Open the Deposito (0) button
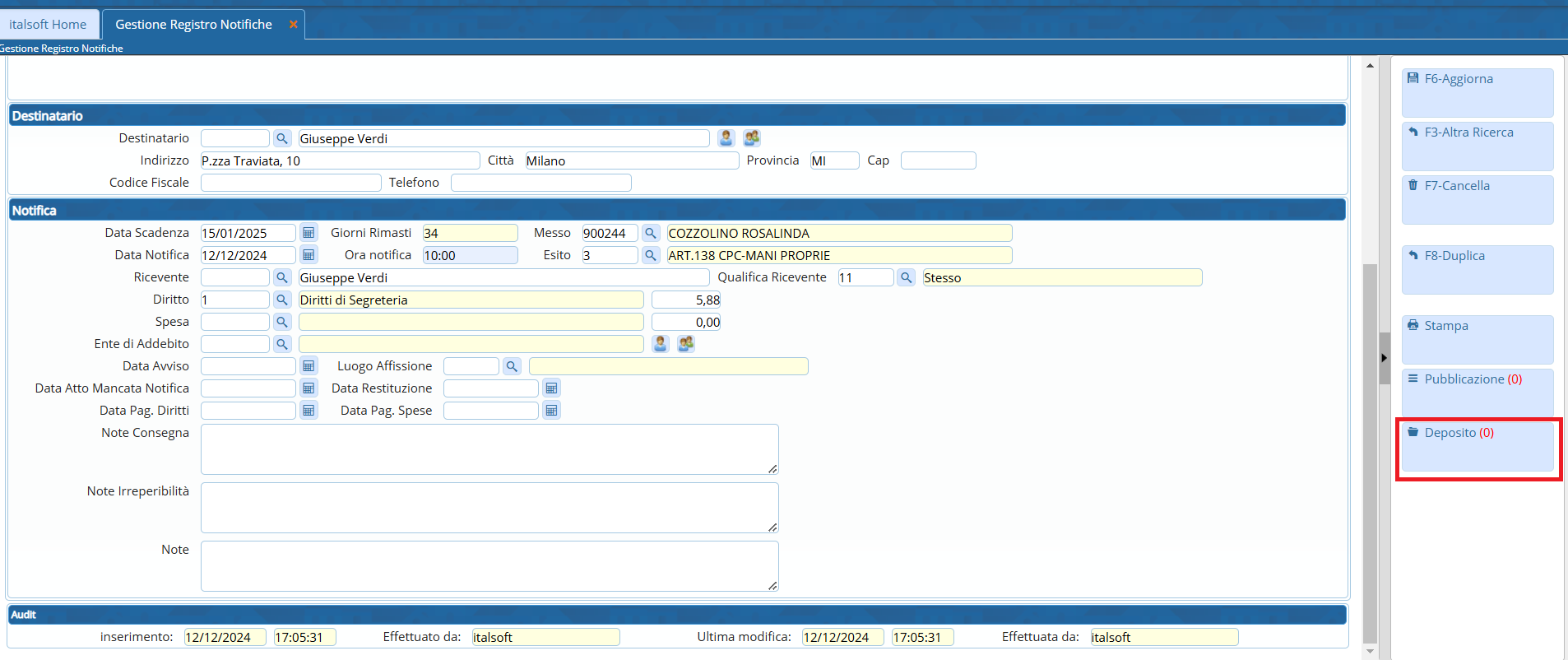 [1477, 446]
